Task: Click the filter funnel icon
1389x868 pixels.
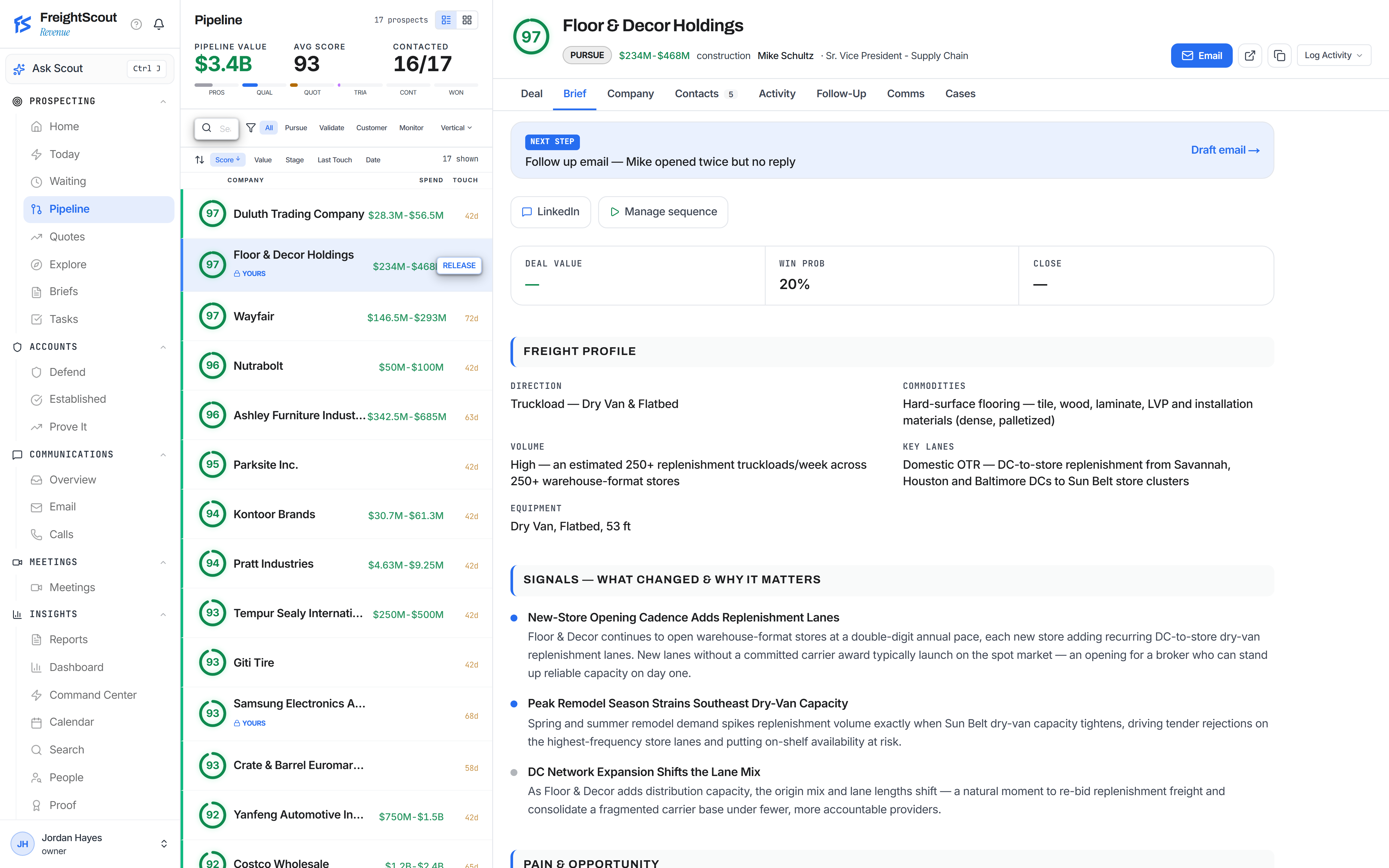Action: click(x=251, y=128)
